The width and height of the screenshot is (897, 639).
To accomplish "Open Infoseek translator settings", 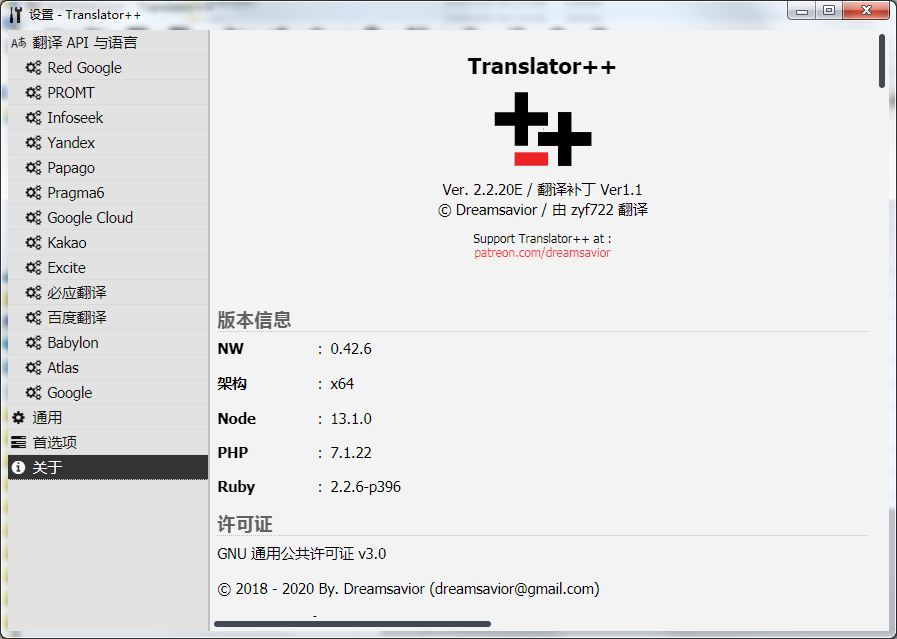I will coord(108,118).
